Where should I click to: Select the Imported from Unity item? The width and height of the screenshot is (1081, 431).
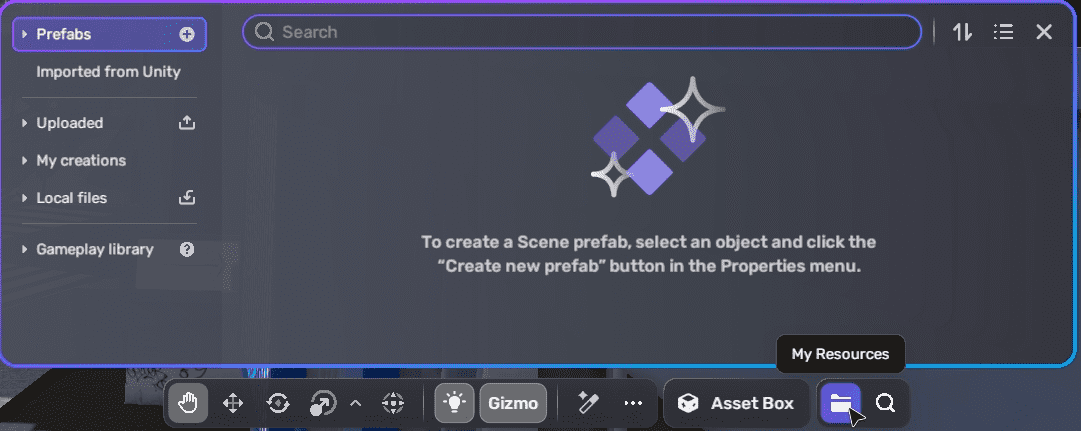[108, 72]
